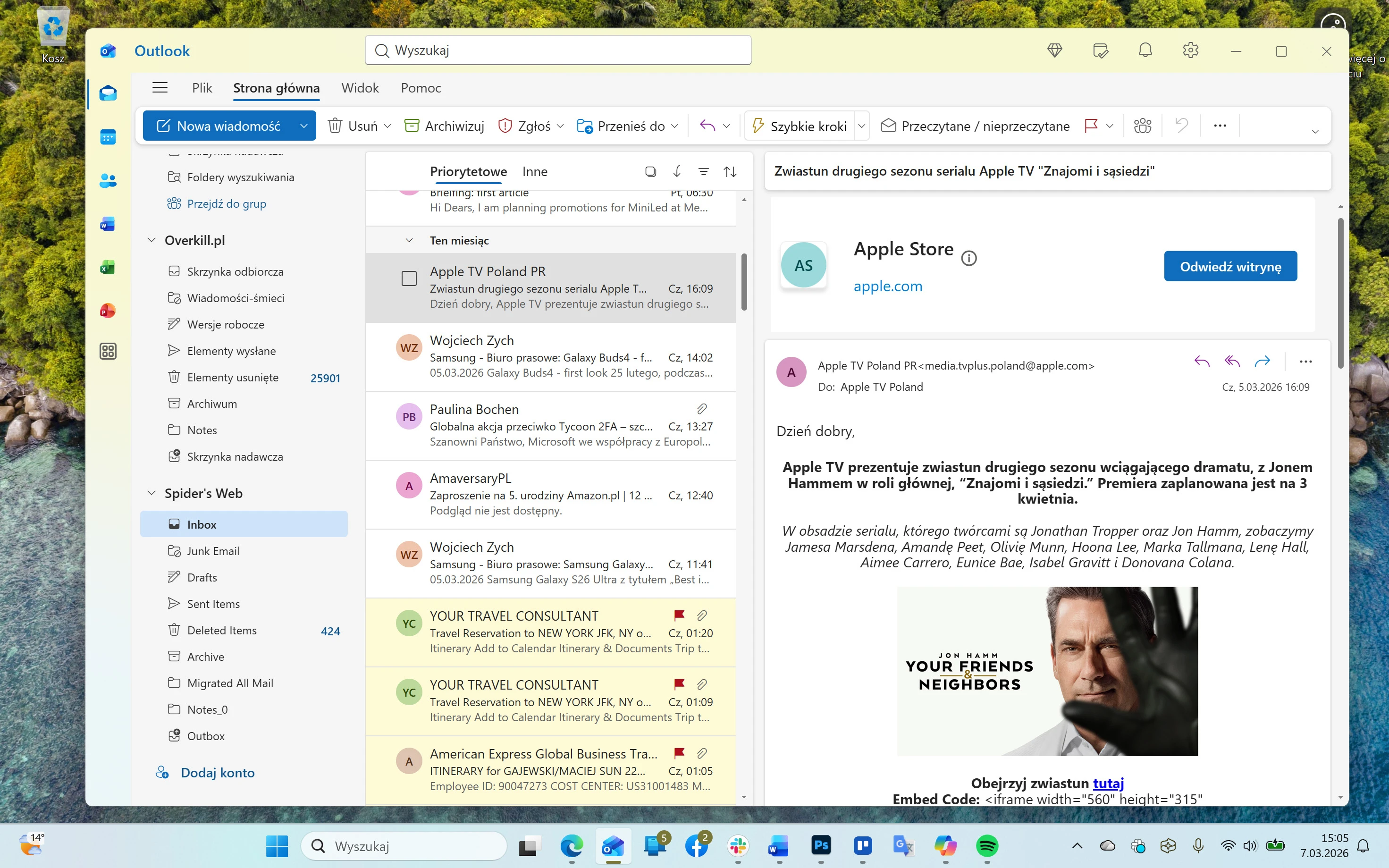
Task: Open the notifications bell in title bar
Action: click(x=1145, y=51)
